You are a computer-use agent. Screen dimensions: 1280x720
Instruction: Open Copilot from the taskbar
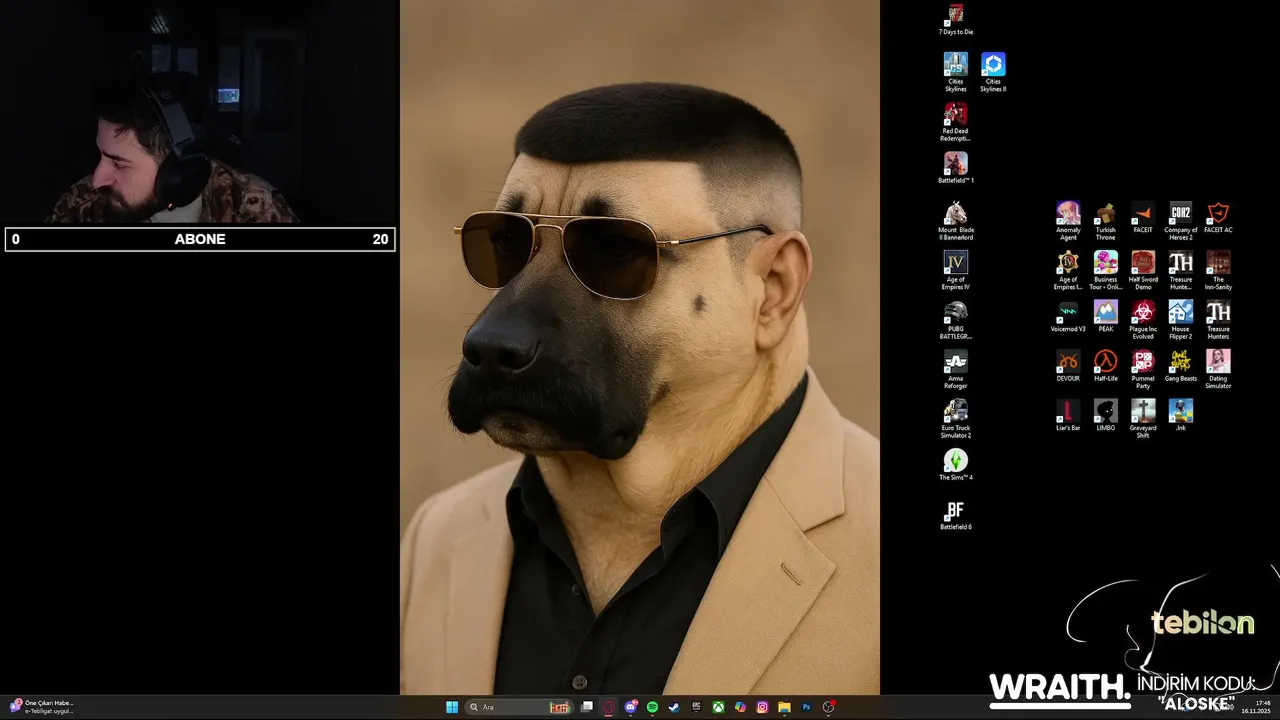click(x=740, y=707)
